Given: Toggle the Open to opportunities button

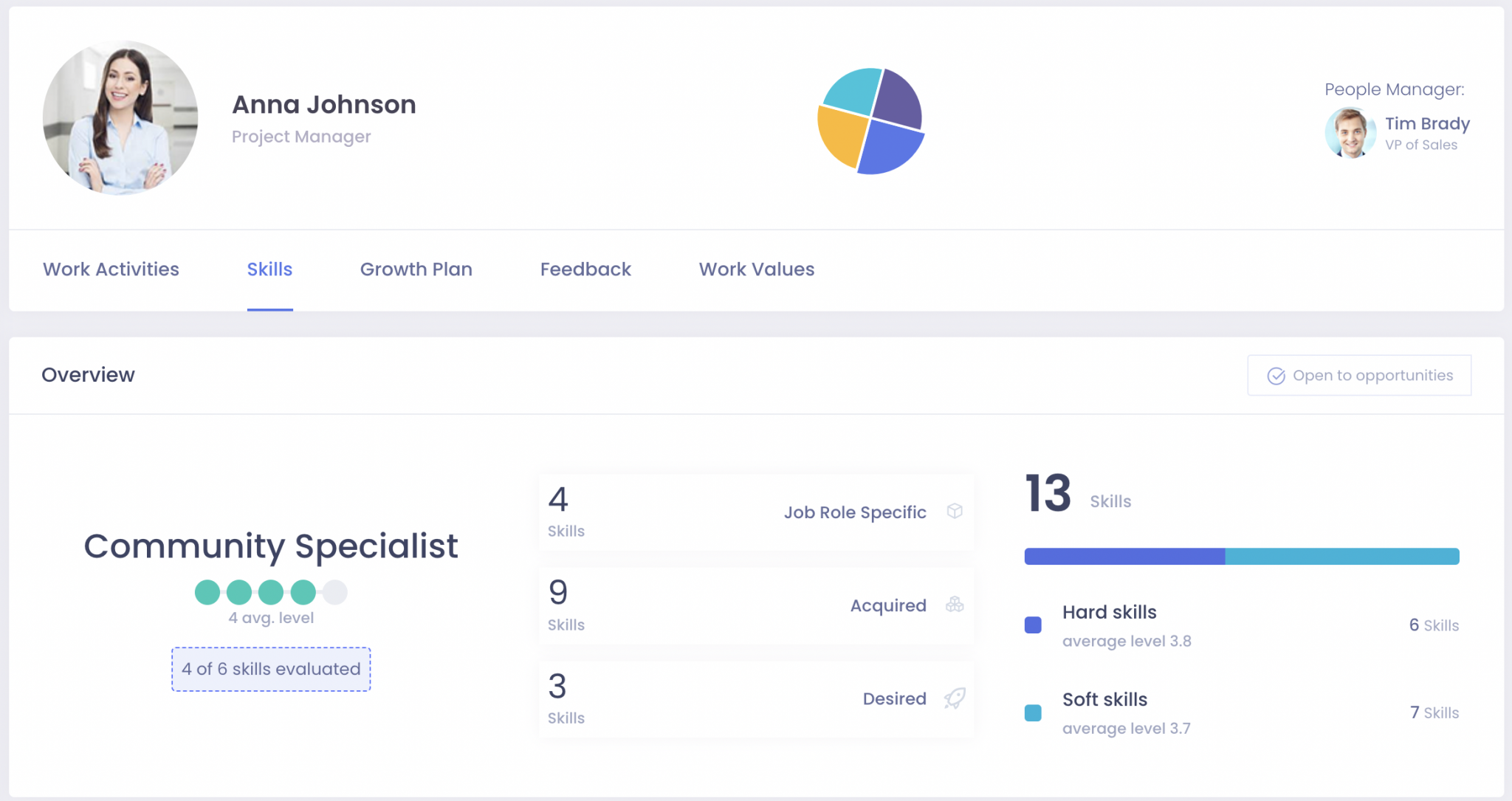Looking at the screenshot, I should tap(1358, 376).
